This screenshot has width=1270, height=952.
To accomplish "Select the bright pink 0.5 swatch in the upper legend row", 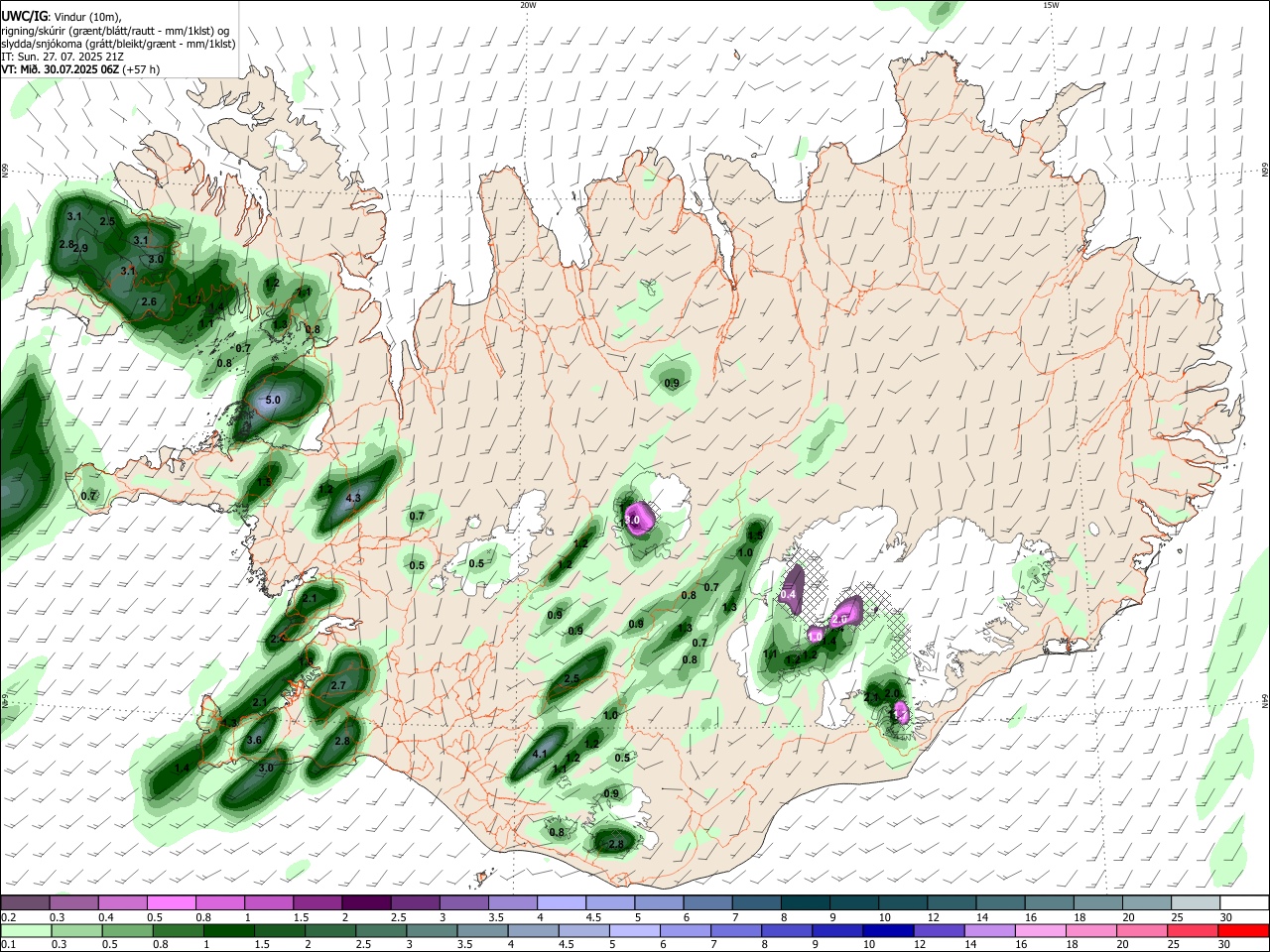I will point(171,902).
